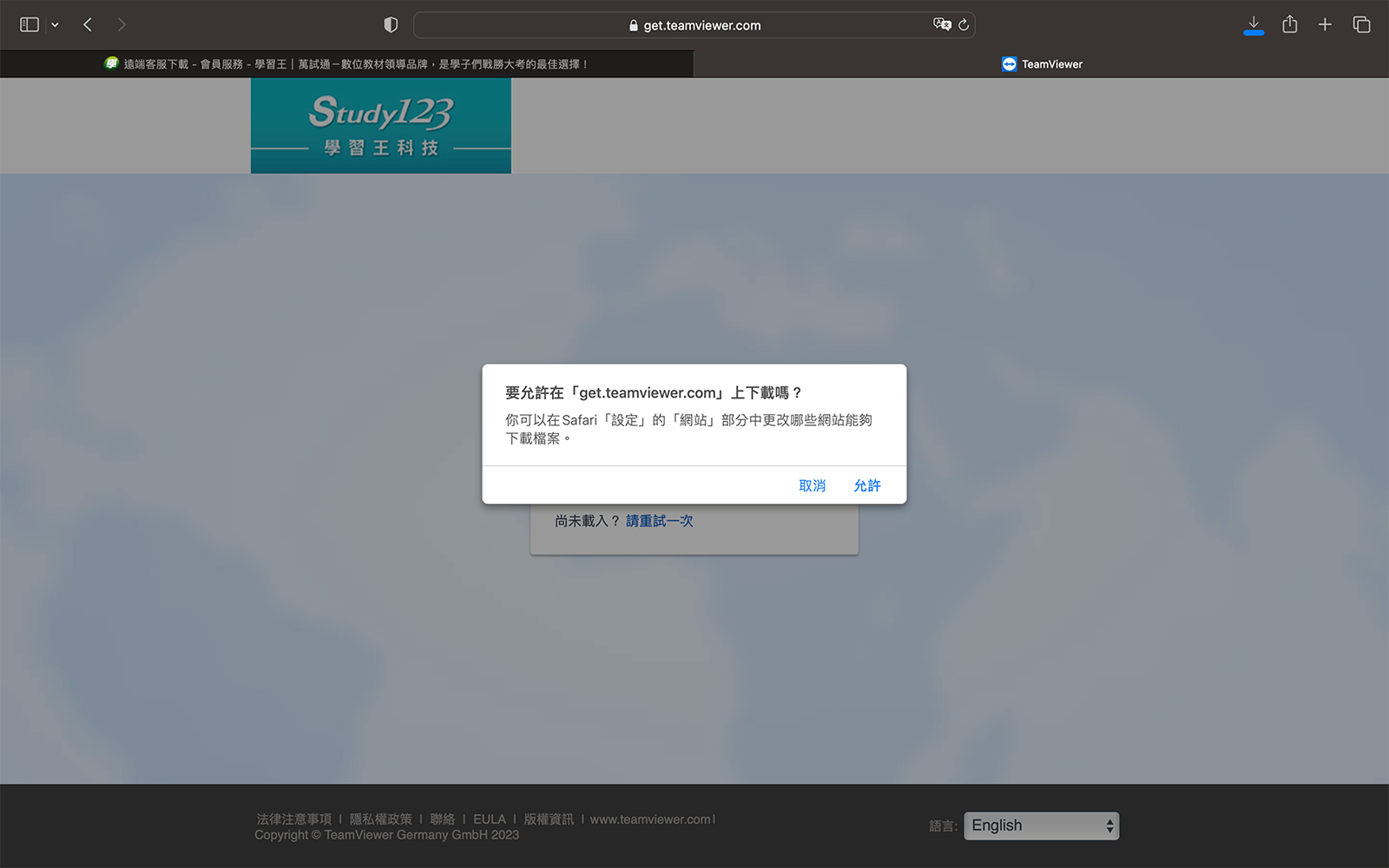
Task: Click the 請重試一次 retry link
Action: pos(659,521)
